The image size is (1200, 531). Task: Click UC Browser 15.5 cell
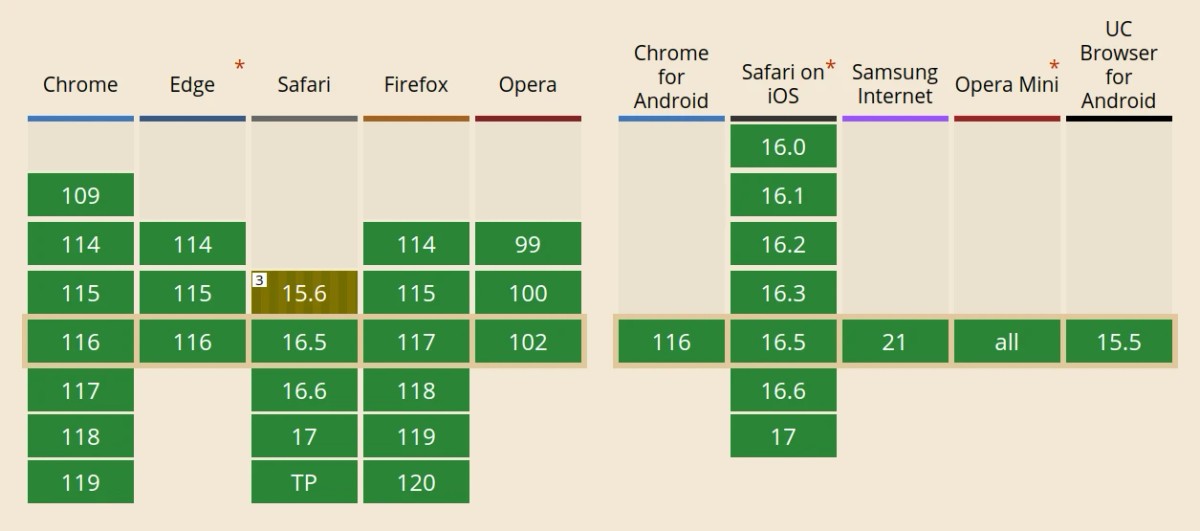1119,342
